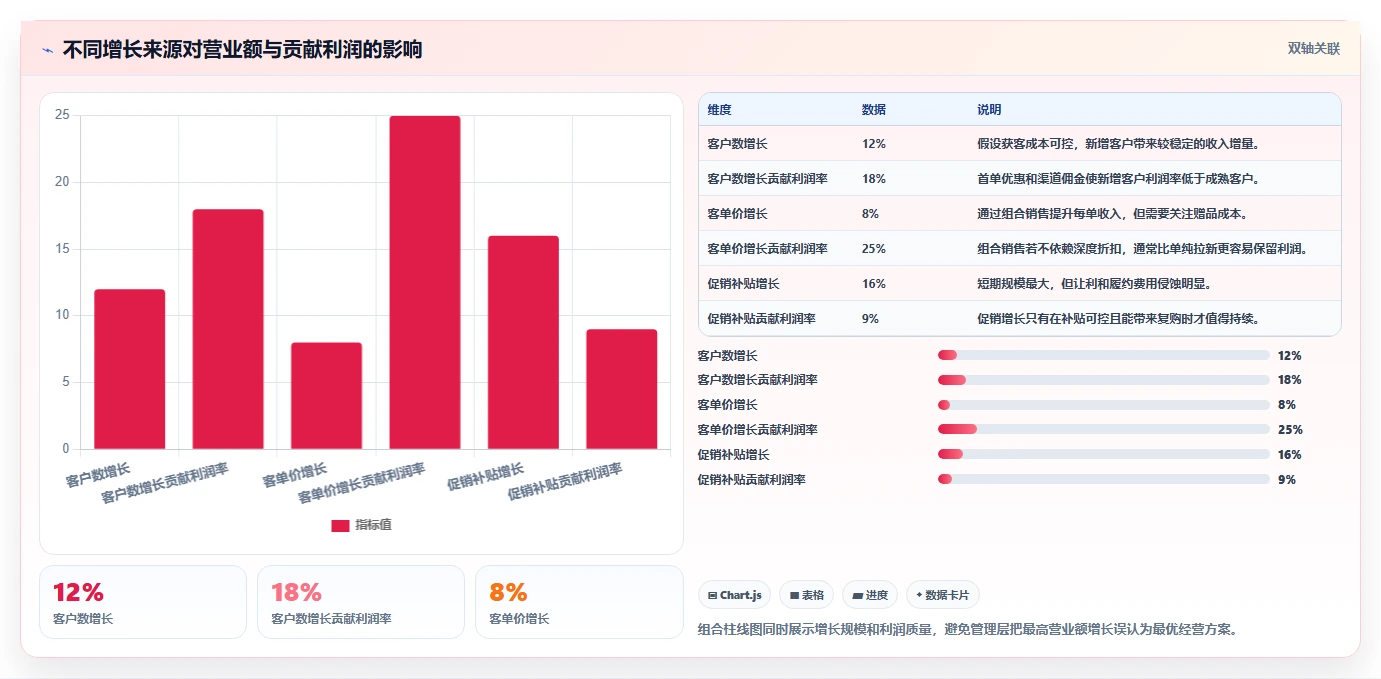Click the 双轴关联 label in the header
Viewport: 1381px width, 679px height.
click(1313, 49)
